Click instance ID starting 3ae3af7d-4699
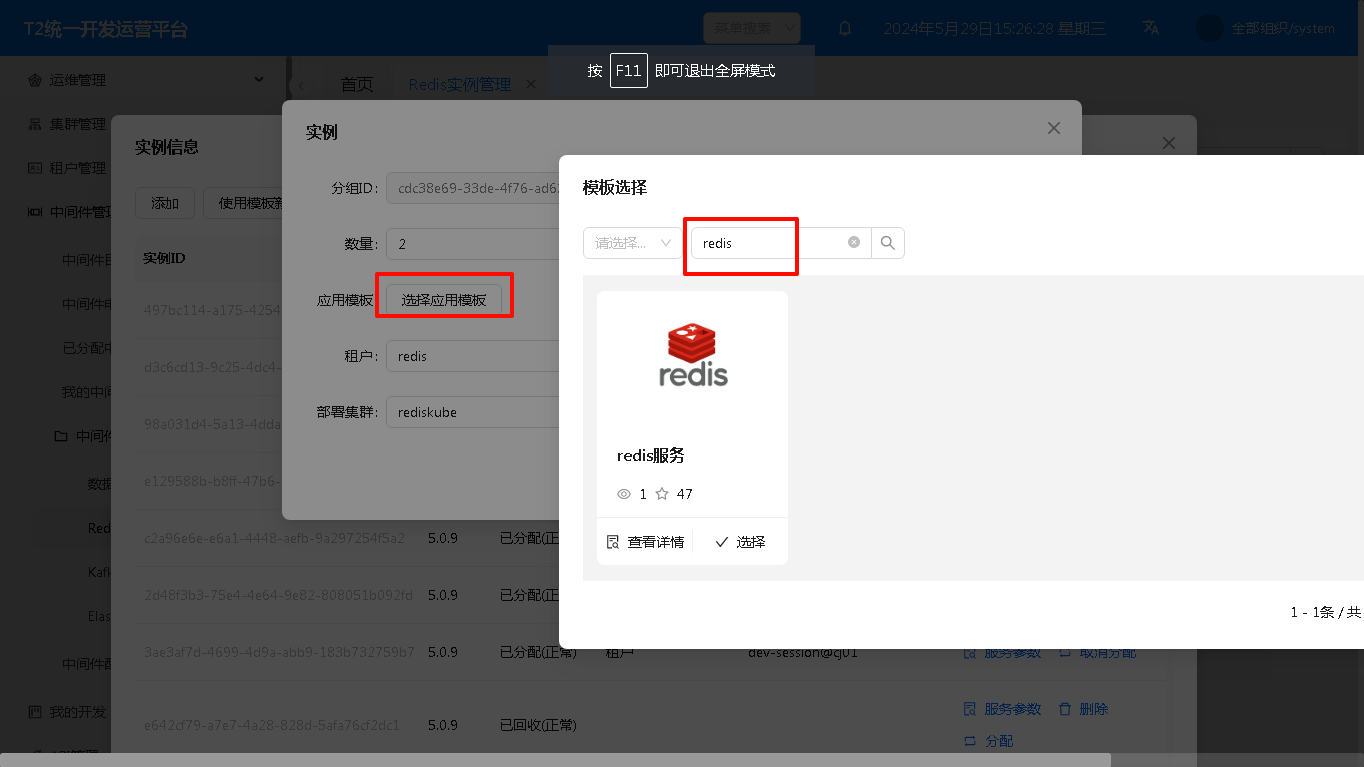 pos(279,652)
